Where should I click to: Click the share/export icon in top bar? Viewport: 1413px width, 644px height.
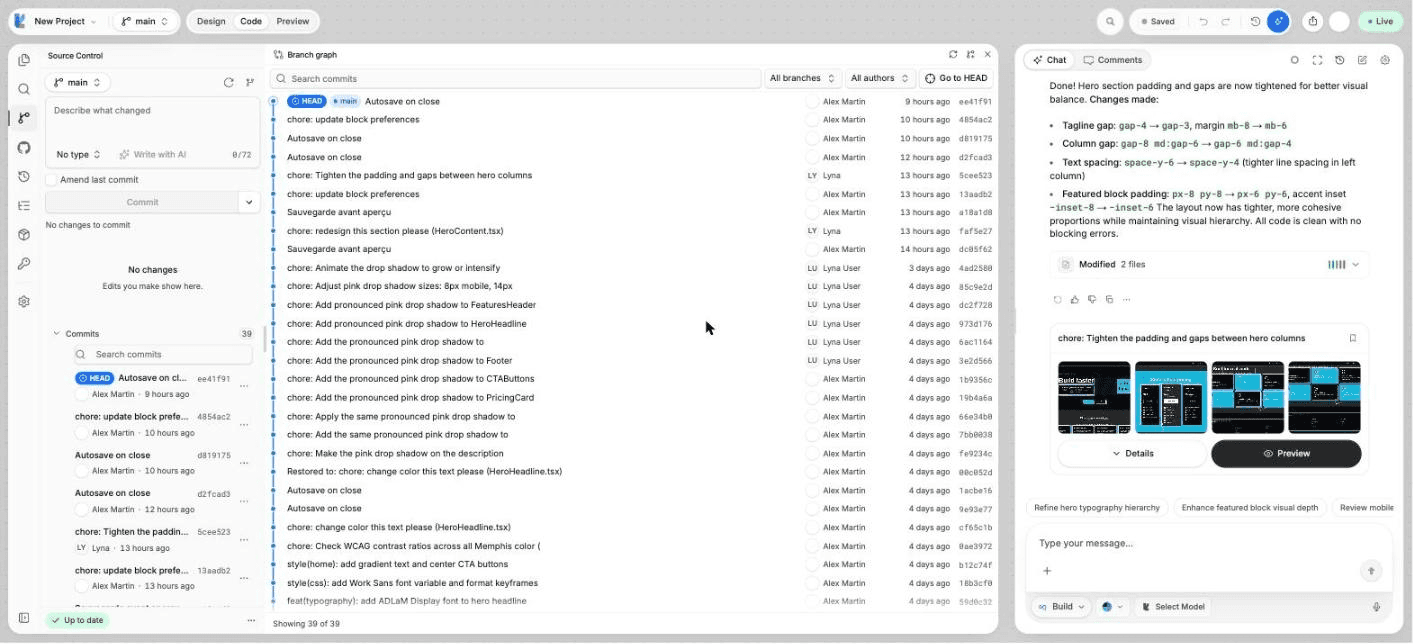1313,21
